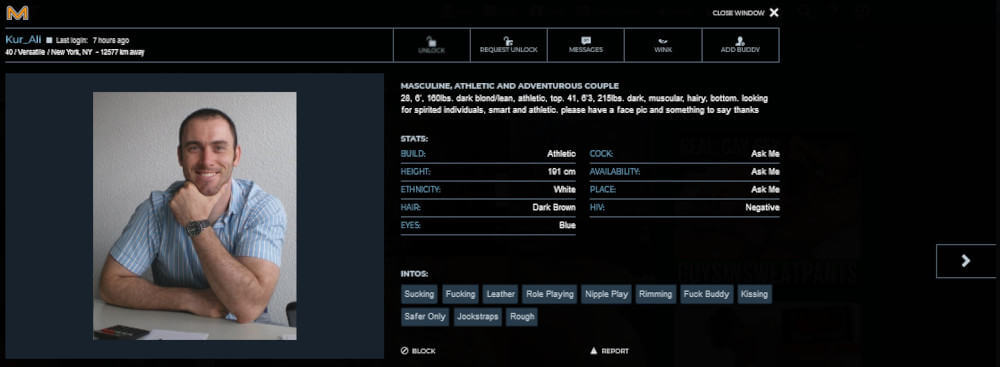Screen dimensions: 1000x367
Task: Request Unlock of private photos
Action: pos(508,45)
